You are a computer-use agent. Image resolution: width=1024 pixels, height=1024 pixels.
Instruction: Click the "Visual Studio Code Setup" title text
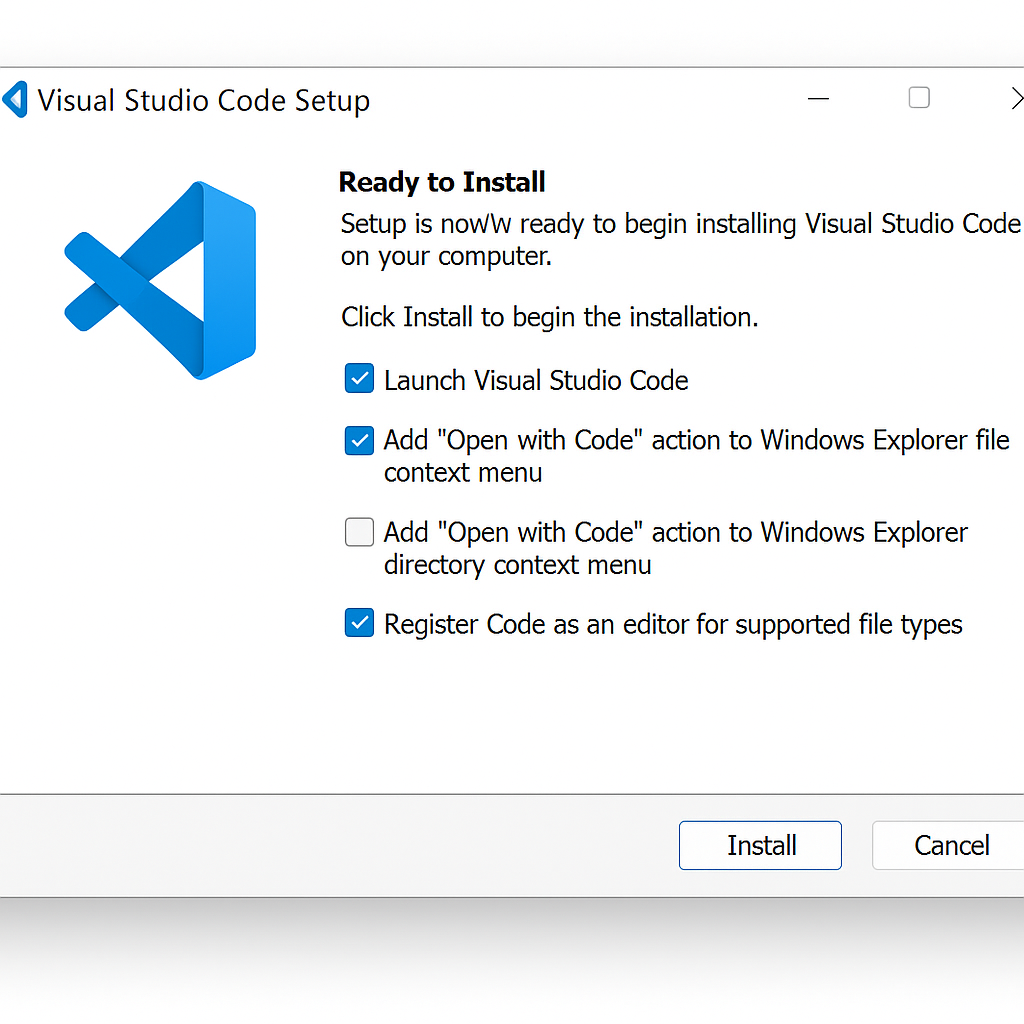pos(203,100)
